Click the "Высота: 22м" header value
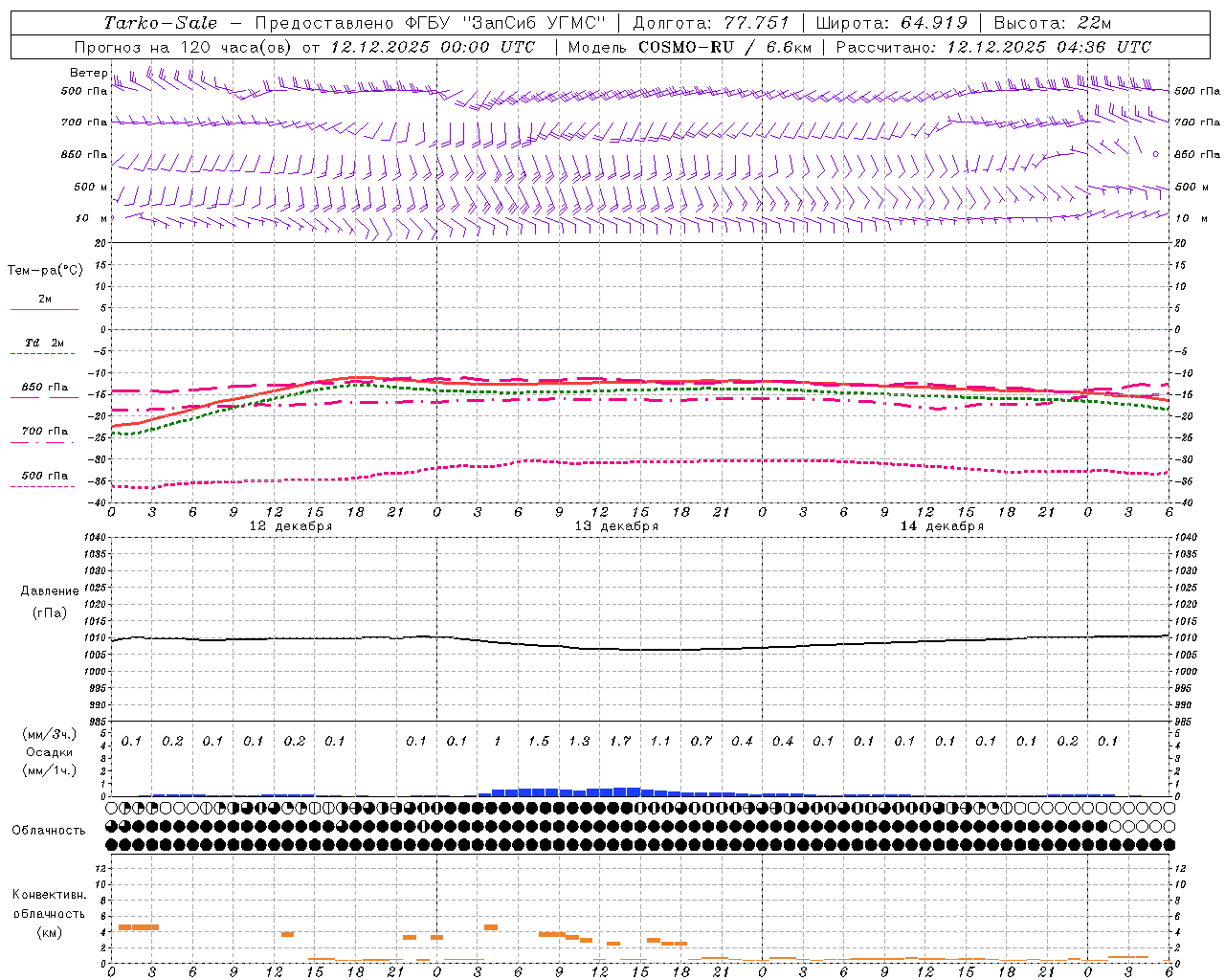The image size is (1225, 980). (1053, 23)
